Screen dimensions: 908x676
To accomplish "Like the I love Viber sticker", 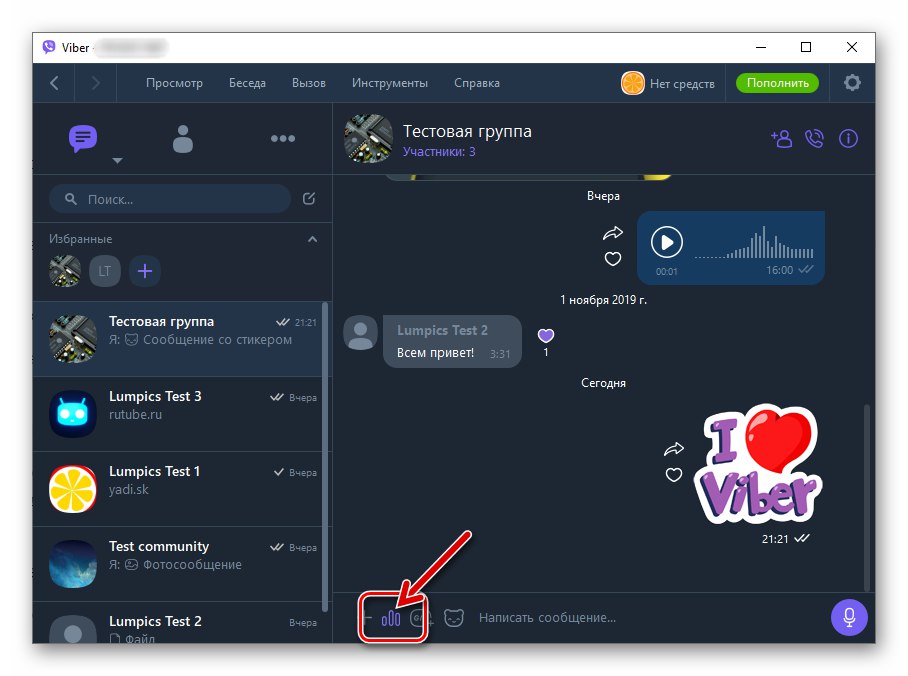I will pos(673,475).
